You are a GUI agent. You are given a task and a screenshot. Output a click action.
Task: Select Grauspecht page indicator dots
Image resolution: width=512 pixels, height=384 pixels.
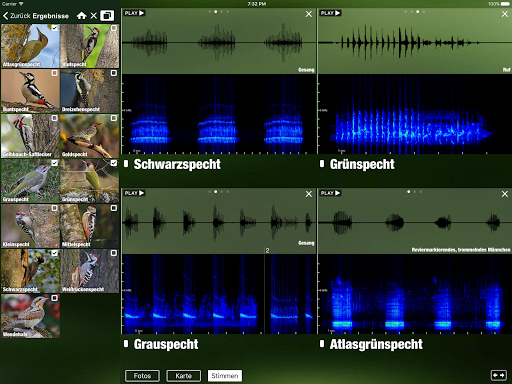point(219,192)
